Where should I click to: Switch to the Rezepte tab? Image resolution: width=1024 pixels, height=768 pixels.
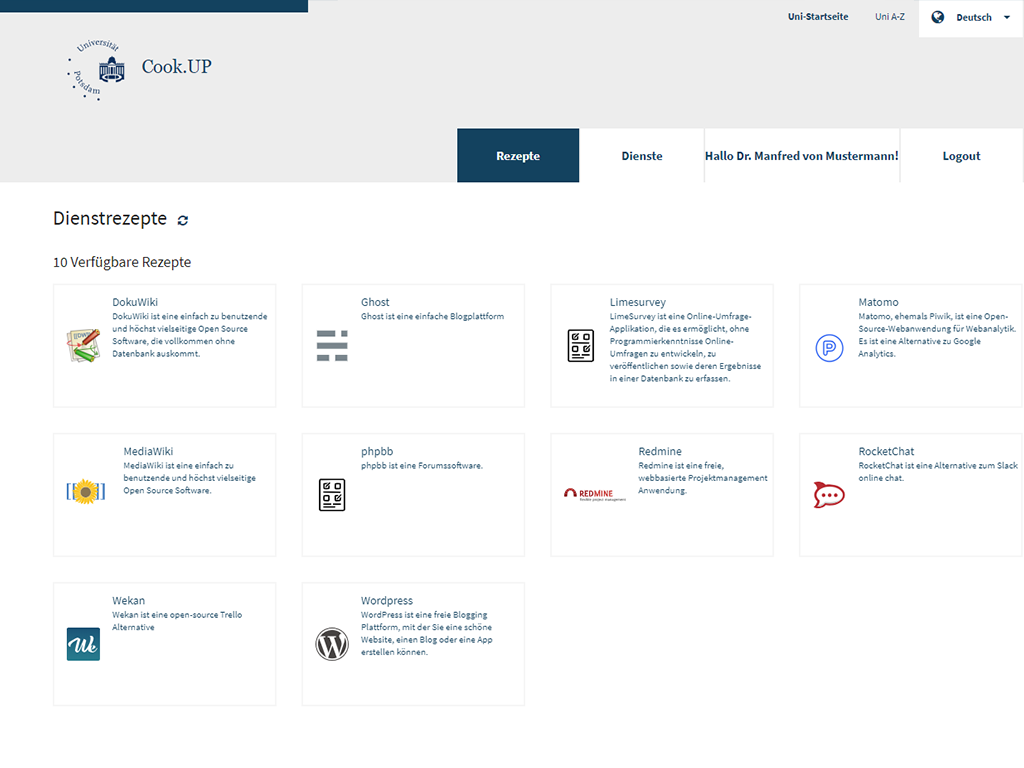coord(518,156)
